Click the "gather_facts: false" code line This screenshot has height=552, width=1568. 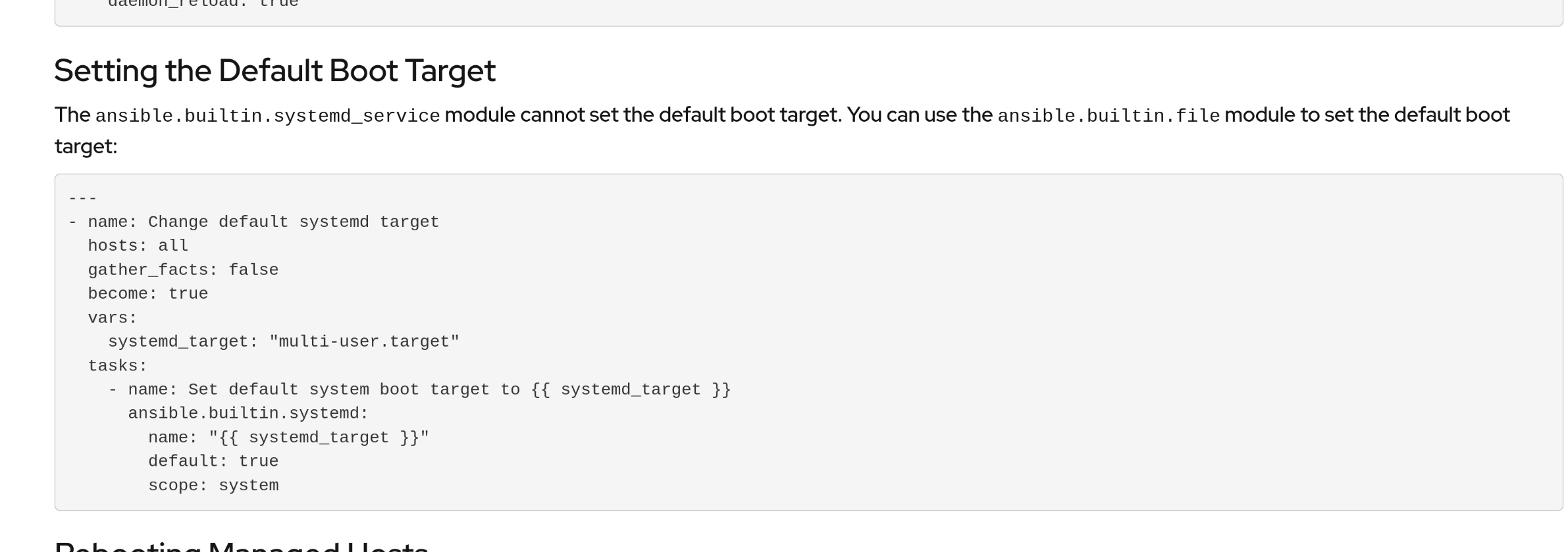(x=183, y=270)
